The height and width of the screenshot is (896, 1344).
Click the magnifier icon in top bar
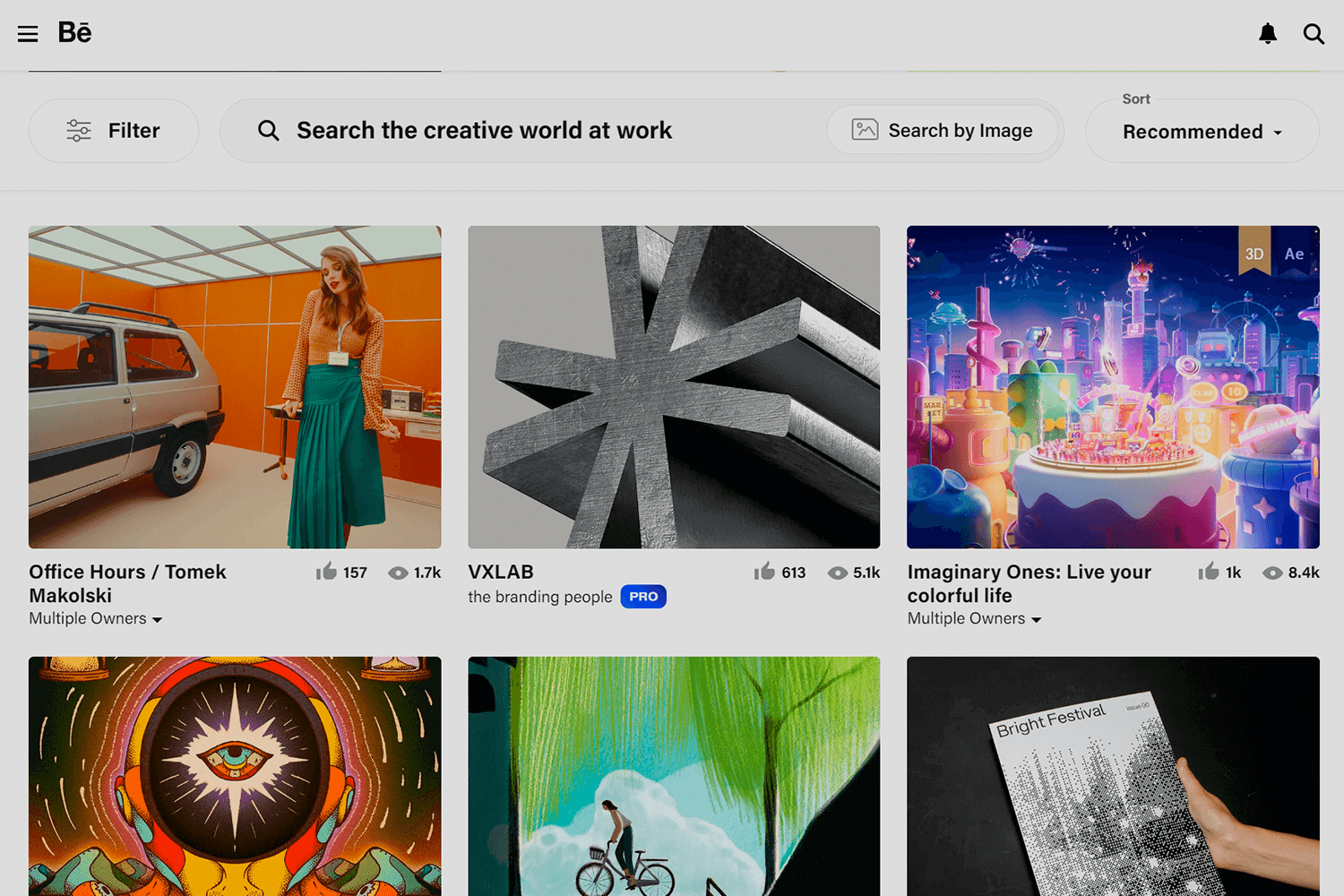point(1314,34)
